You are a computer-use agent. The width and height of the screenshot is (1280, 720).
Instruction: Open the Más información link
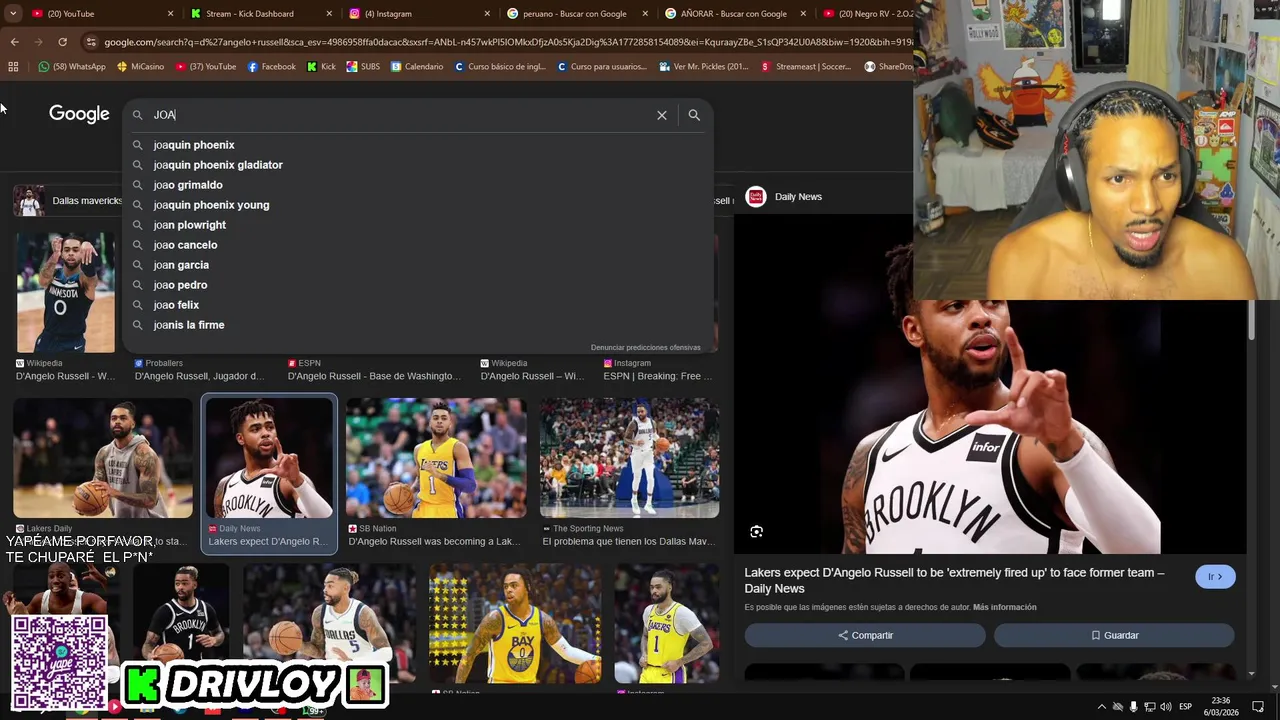[x=1004, y=607]
